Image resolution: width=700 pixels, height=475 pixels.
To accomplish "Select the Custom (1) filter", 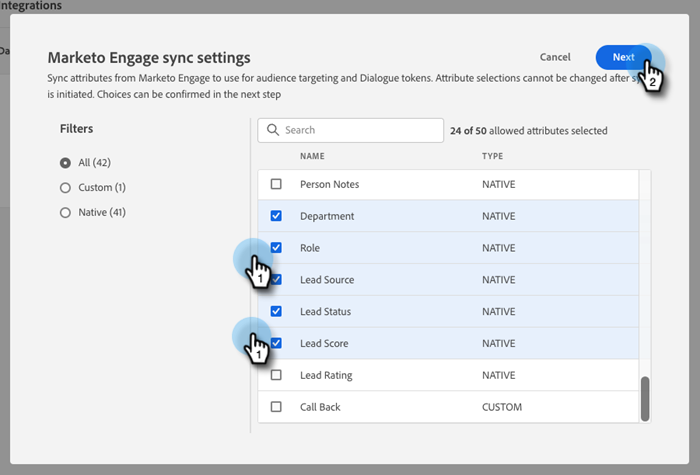I will (66, 187).
